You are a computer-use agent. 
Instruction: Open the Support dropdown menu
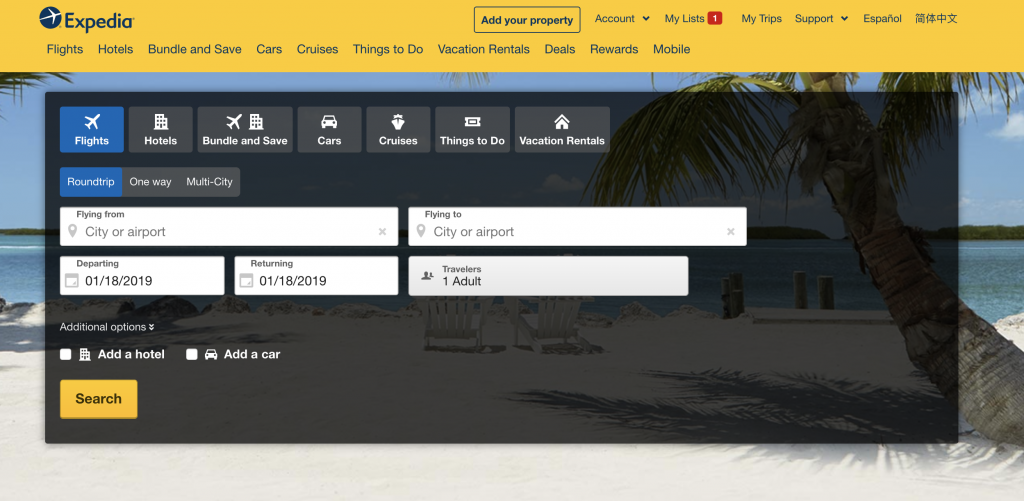821,18
